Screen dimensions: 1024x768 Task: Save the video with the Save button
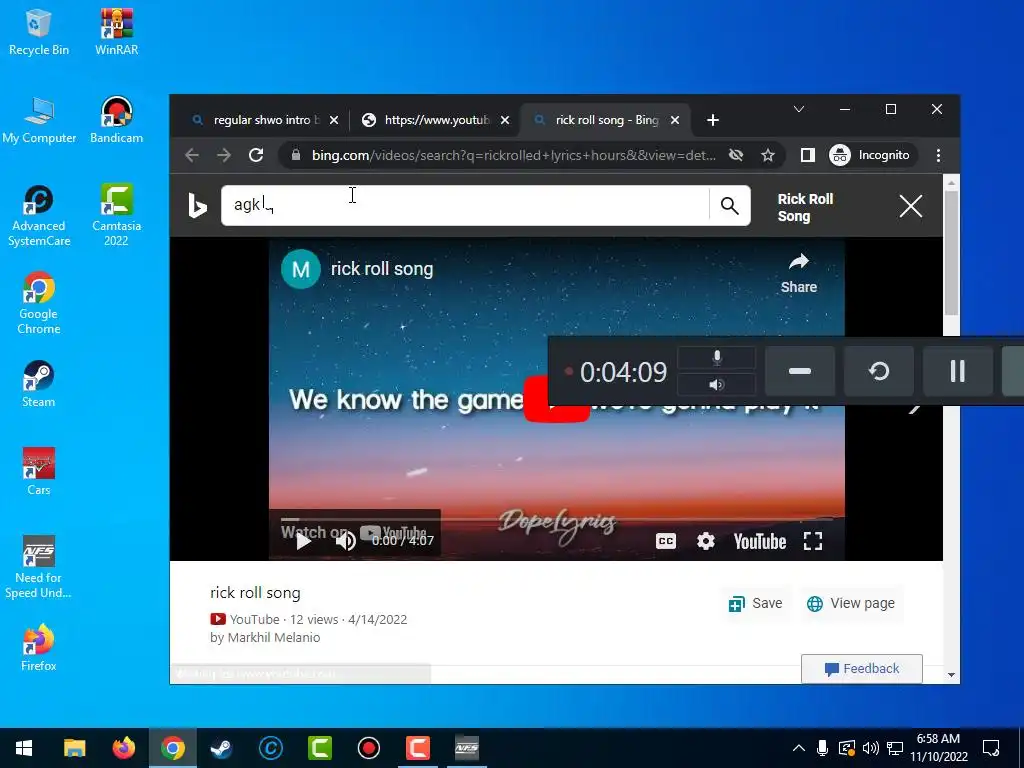(755, 603)
